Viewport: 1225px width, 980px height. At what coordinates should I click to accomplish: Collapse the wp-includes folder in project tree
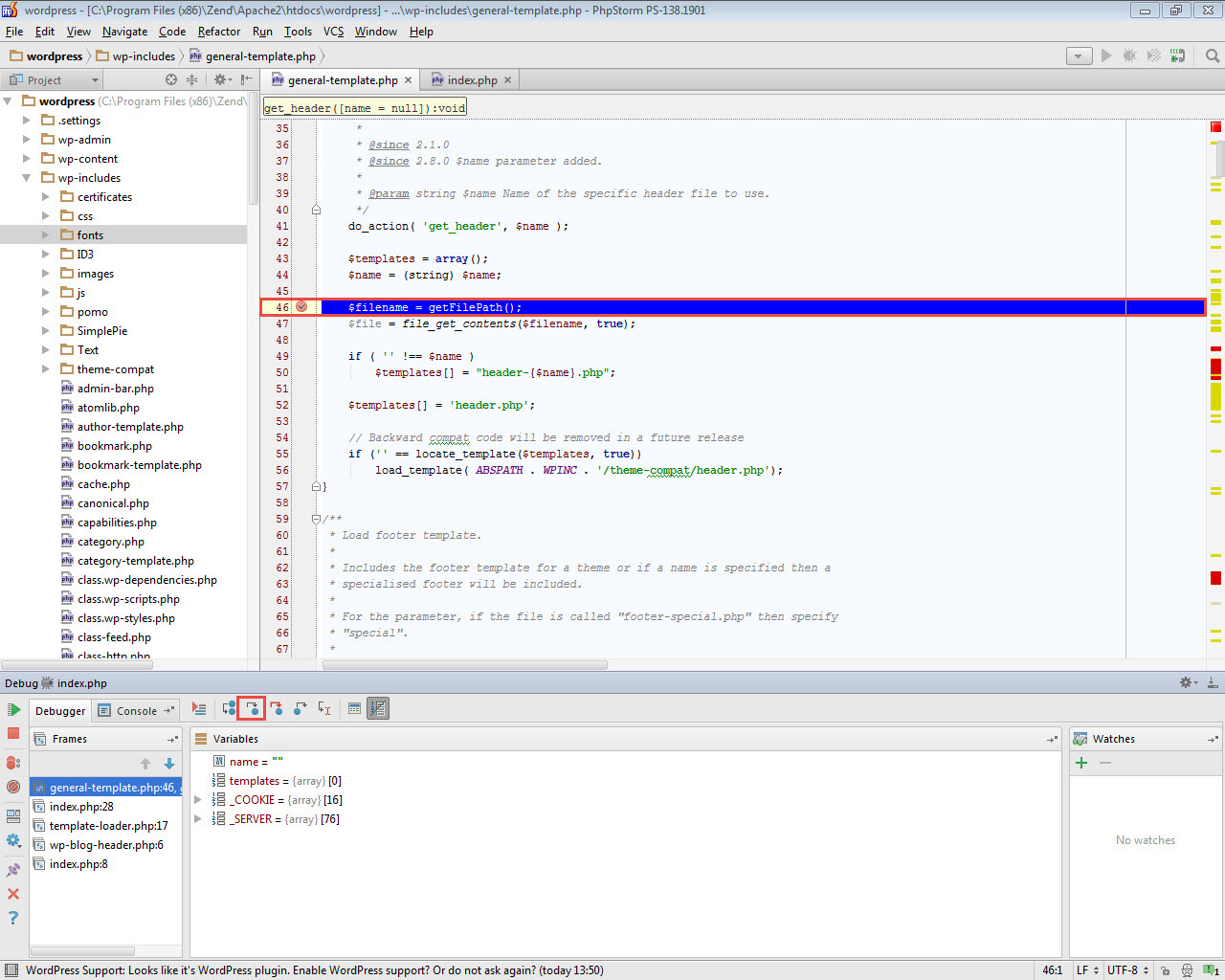(27, 178)
